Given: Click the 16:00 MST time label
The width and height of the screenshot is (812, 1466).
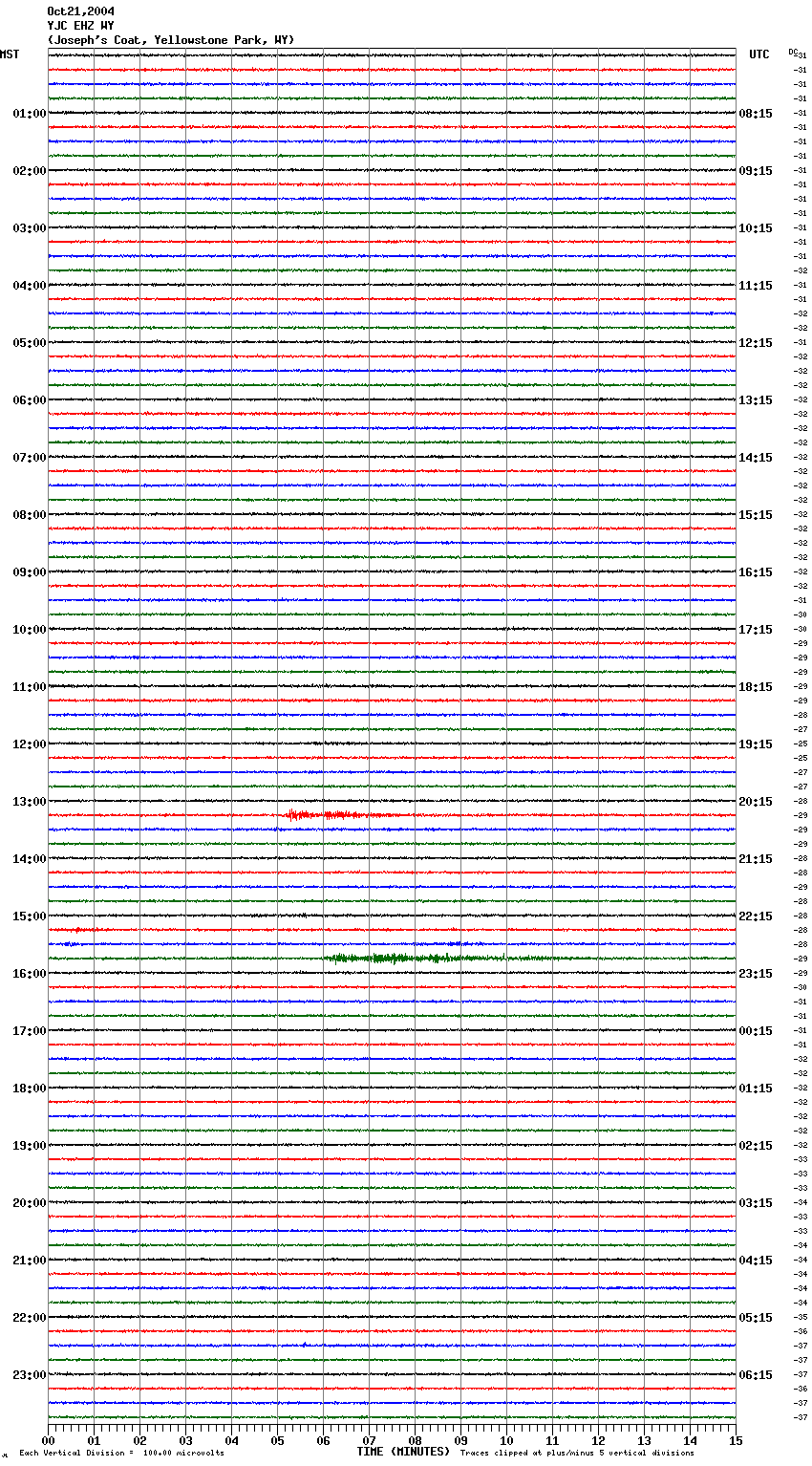Looking at the screenshot, I should pos(30,974).
